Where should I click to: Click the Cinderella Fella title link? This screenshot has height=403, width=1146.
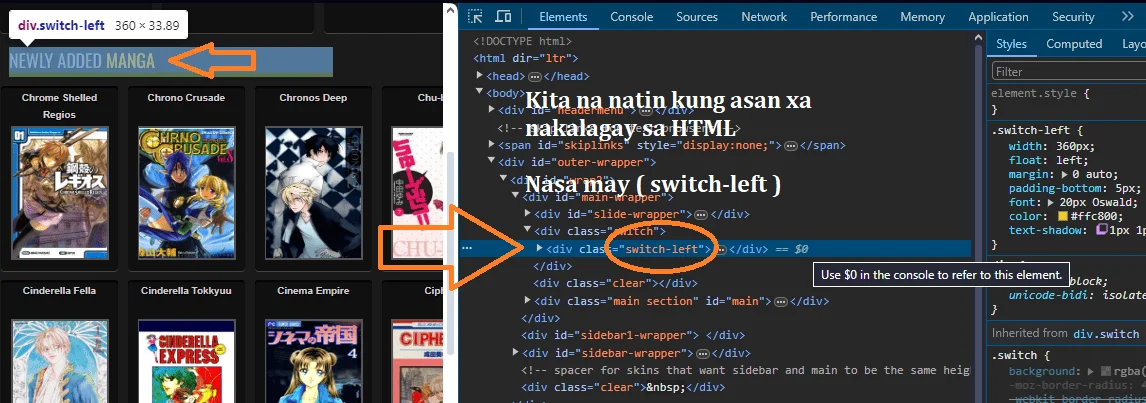tap(60, 290)
